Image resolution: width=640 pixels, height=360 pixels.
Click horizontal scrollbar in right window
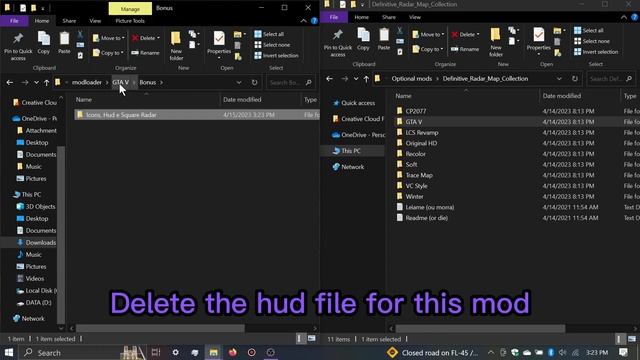point(480,328)
